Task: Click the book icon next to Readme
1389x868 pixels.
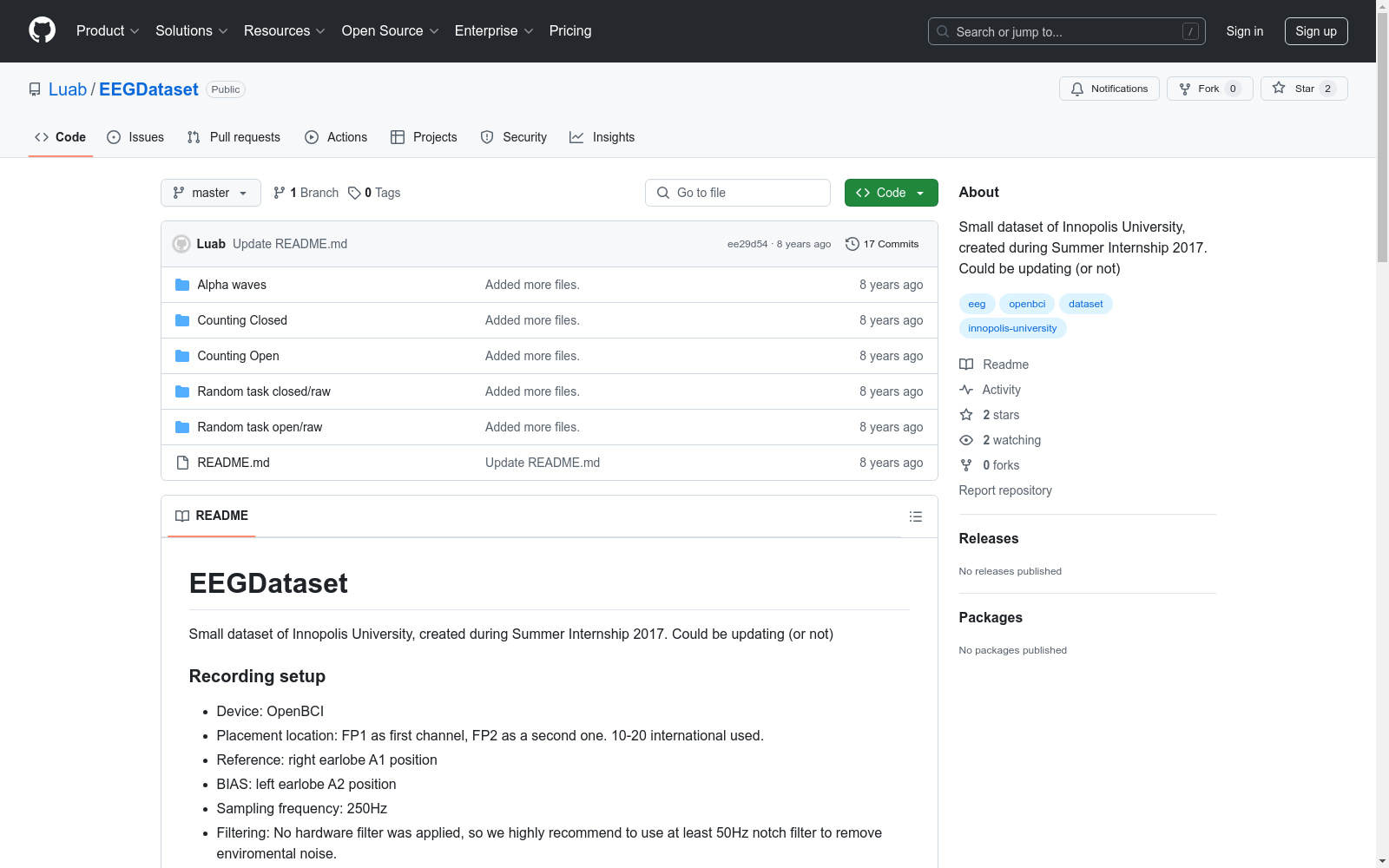Action: tap(966, 365)
